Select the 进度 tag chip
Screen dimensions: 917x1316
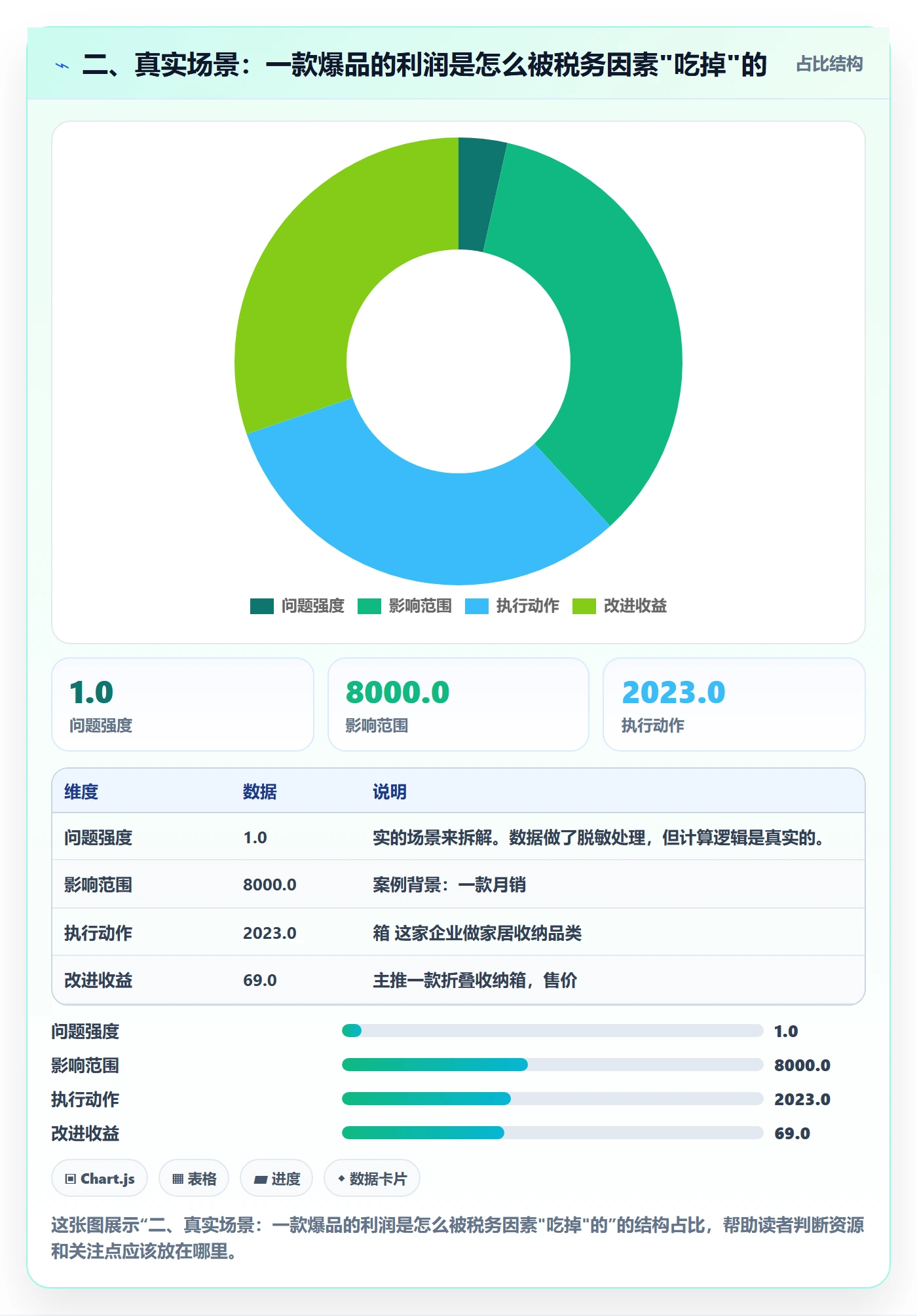point(276,1179)
